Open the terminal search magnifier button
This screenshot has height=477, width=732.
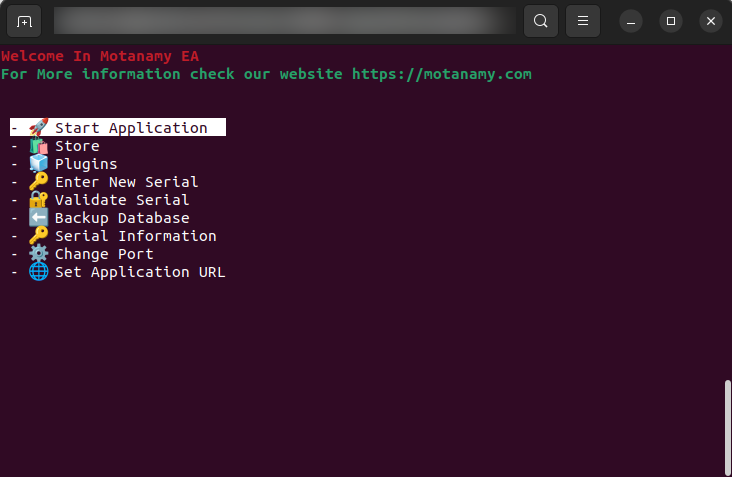(x=540, y=21)
